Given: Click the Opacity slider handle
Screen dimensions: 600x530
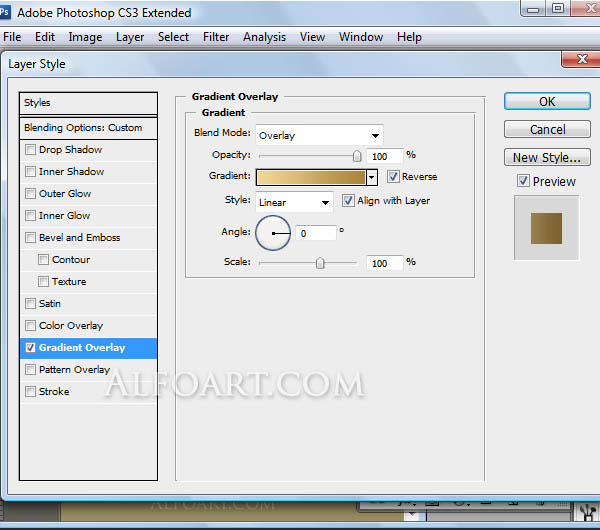Looking at the screenshot, I should click(x=357, y=156).
